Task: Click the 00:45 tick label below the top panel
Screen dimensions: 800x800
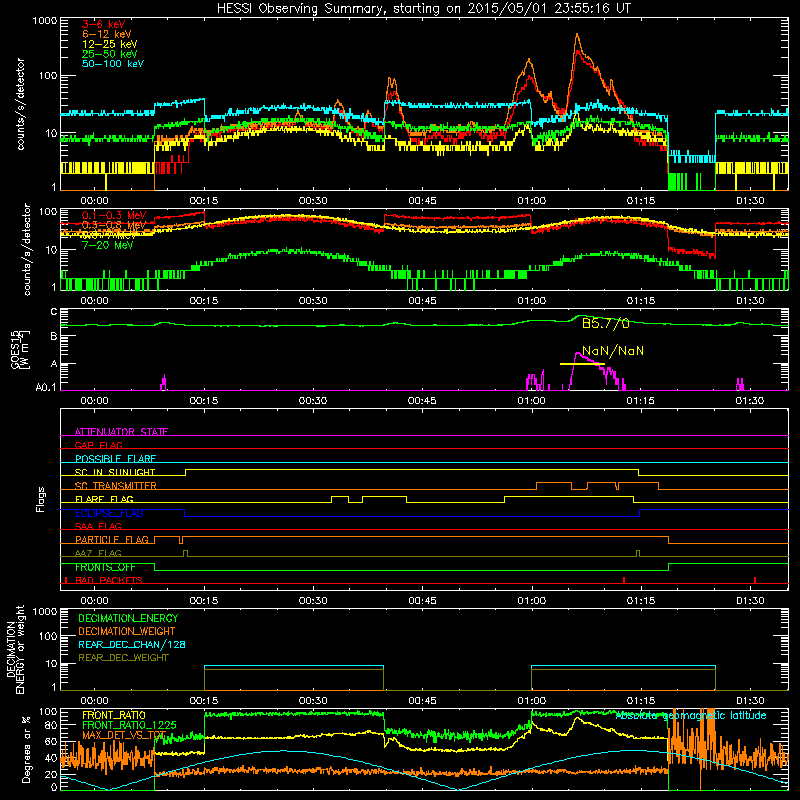Action: pos(422,201)
